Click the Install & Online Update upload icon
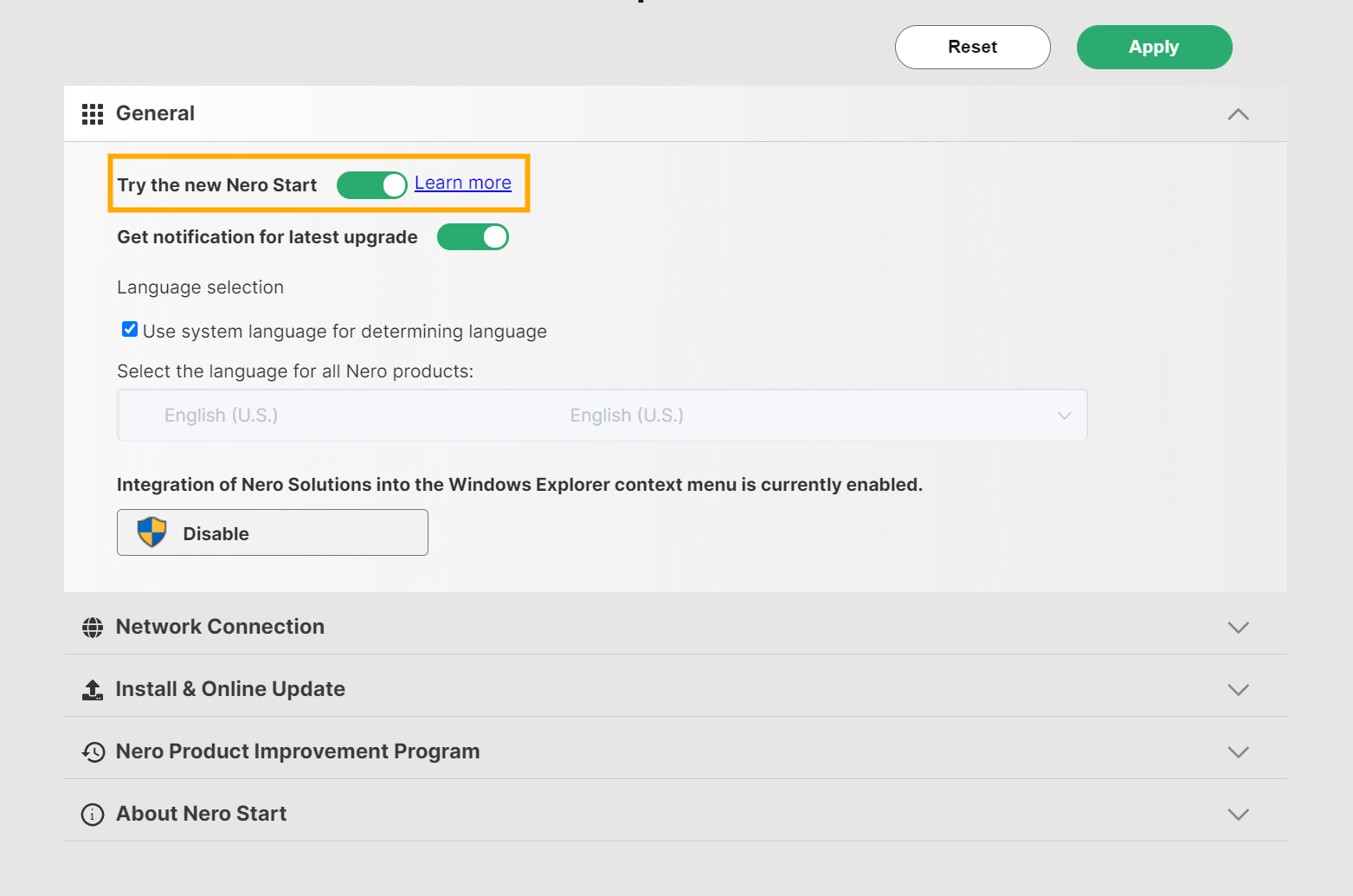This screenshot has height=896, width=1353. (x=93, y=690)
